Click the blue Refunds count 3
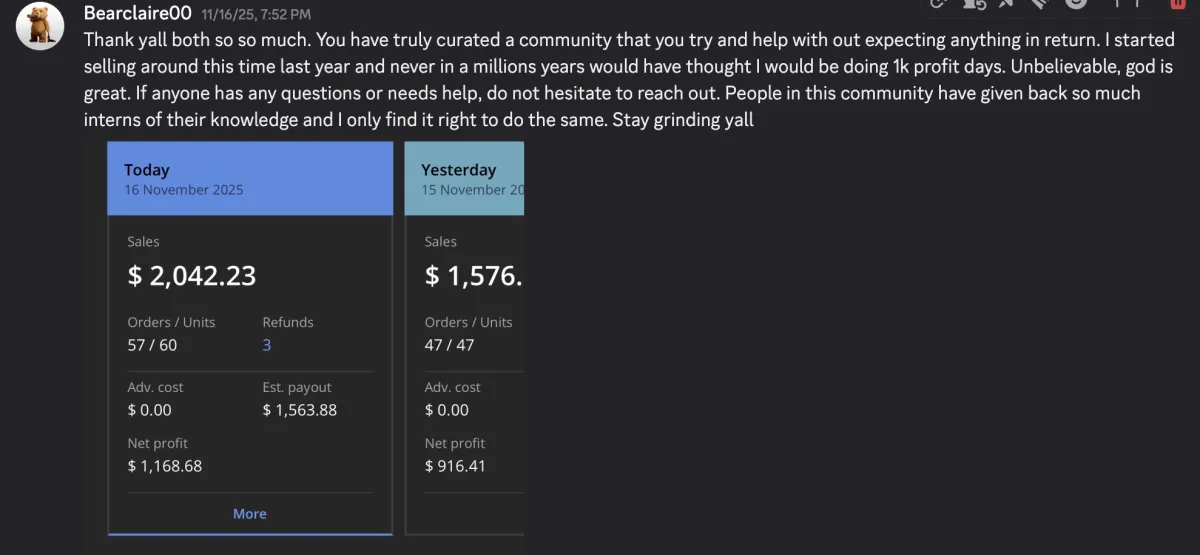1200x555 pixels. pos(267,345)
